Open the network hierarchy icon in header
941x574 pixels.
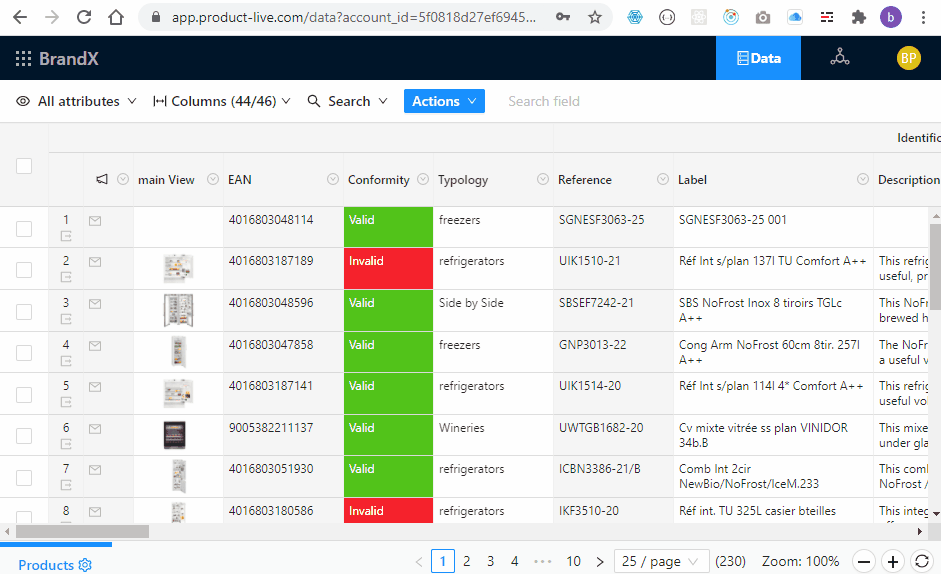pos(840,58)
